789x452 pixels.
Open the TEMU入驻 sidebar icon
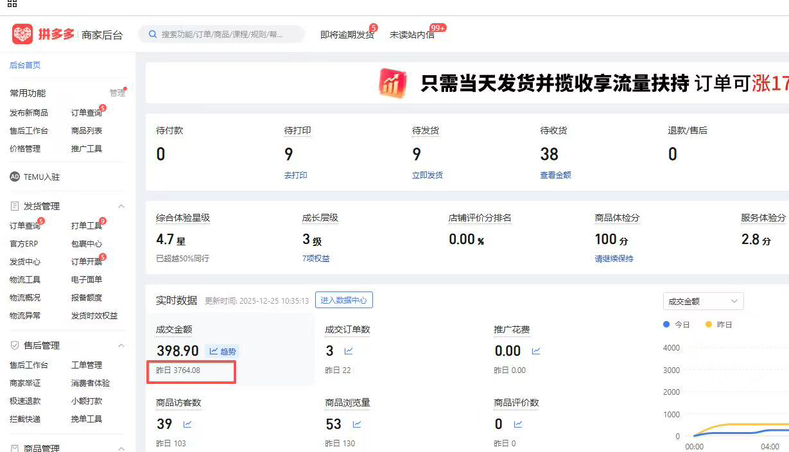pyautogui.click(x=15, y=177)
